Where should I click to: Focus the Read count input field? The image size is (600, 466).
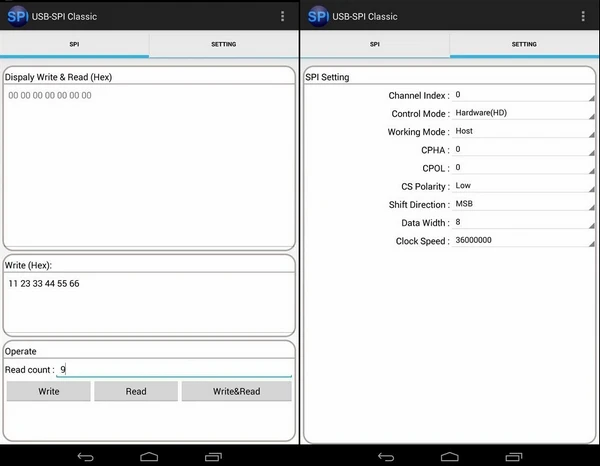point(174,370)
